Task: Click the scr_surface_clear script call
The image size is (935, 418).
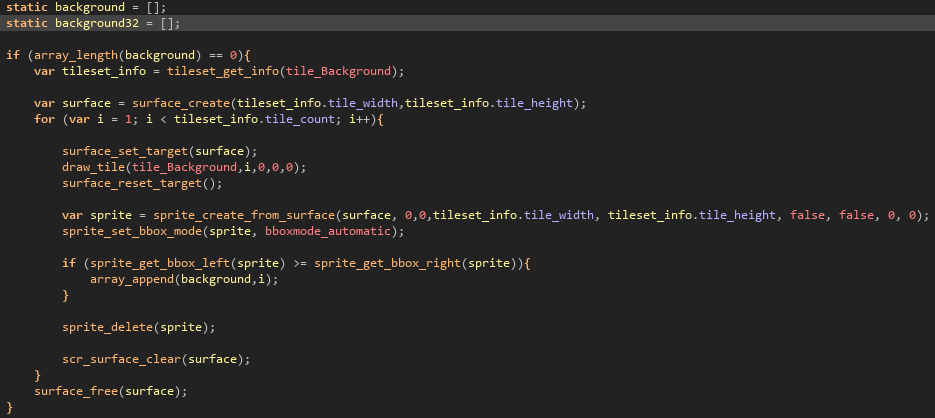Action: point(122,359)
